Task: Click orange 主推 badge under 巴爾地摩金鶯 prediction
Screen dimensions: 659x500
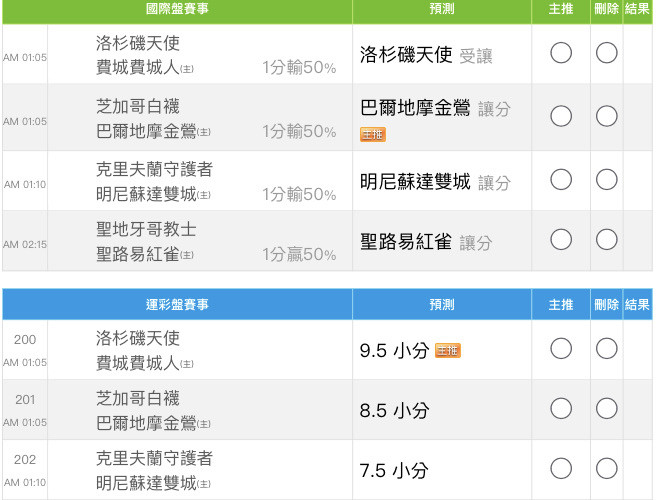Action: tap(373, 134)
